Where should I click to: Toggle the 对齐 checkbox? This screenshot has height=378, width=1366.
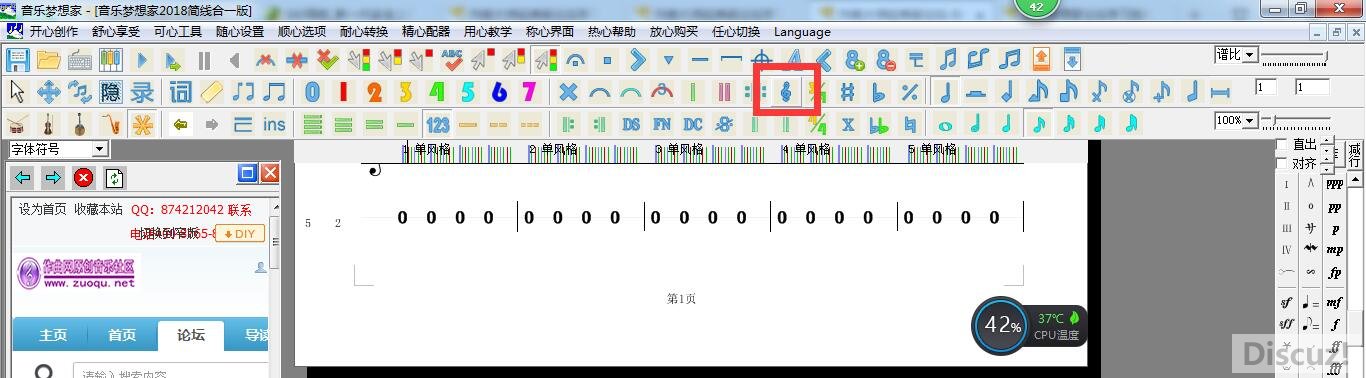point(1282,163)
